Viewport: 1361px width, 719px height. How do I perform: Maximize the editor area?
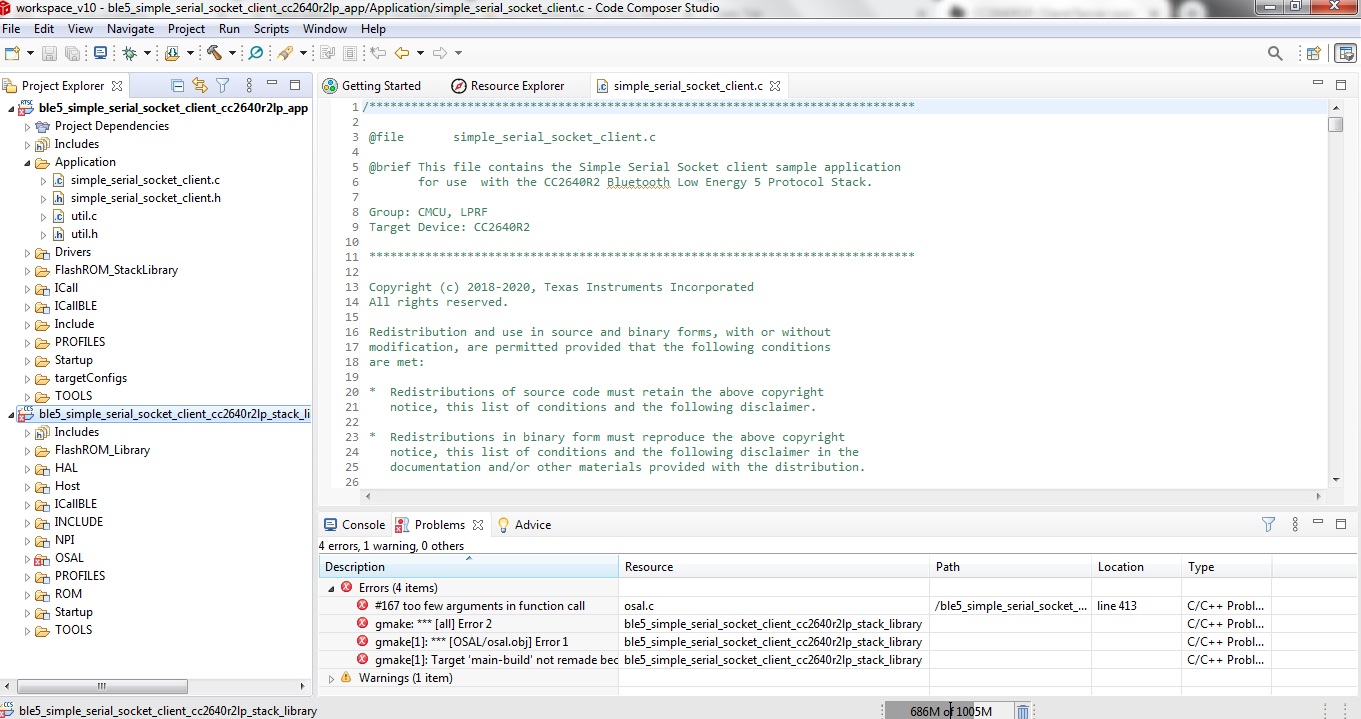[x=1343, y=85]
